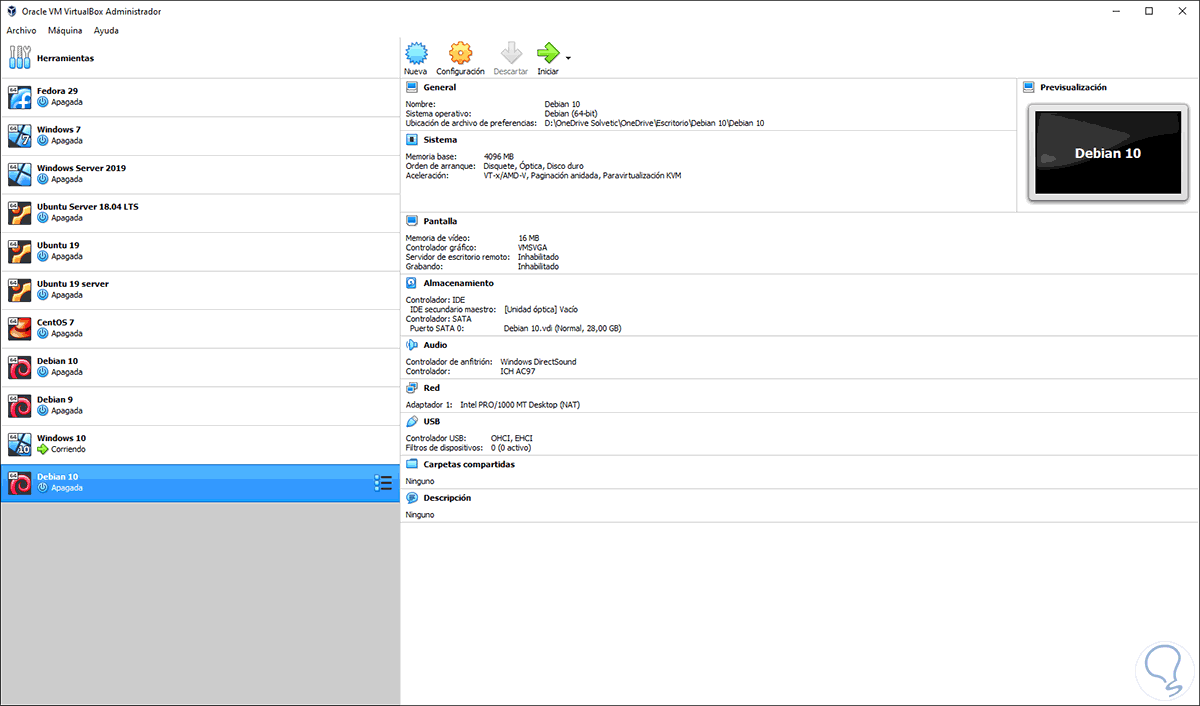
Task: Click 'OHCI, EHCI' USB controller value
Action: [511, 438]
